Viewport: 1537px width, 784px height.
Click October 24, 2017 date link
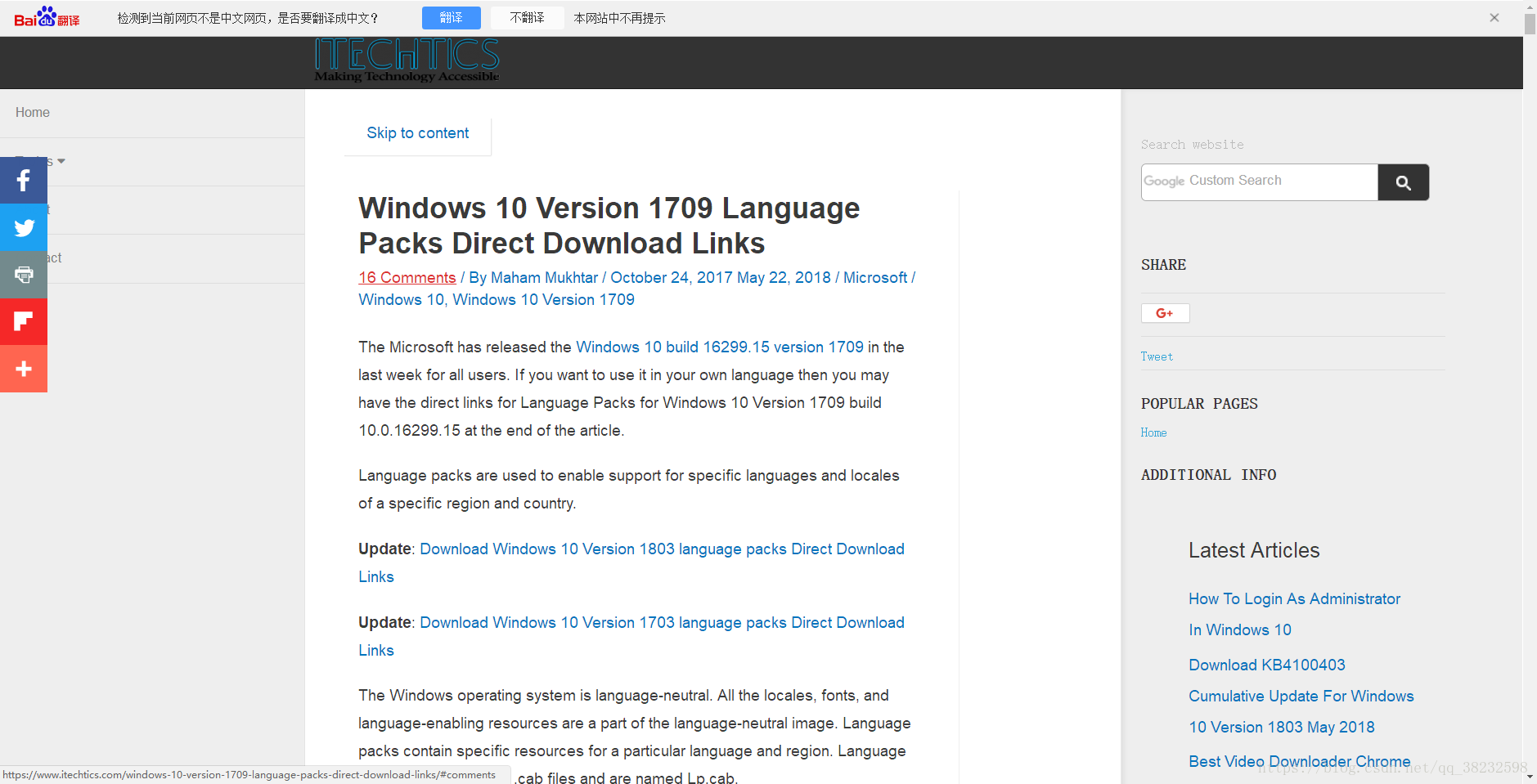(x=672, y=278)
